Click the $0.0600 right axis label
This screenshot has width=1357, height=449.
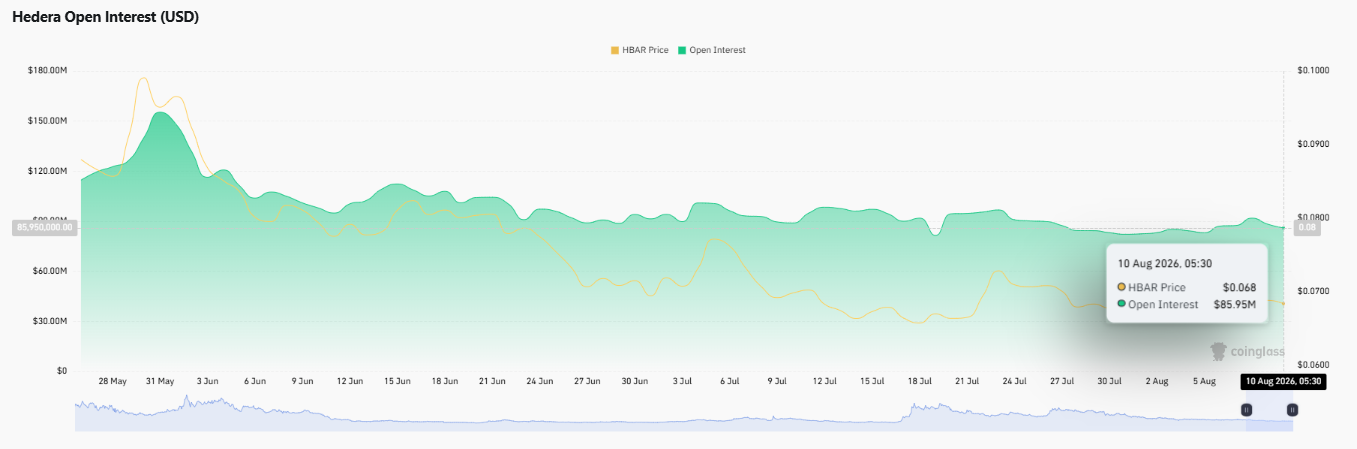(1313, 365)
